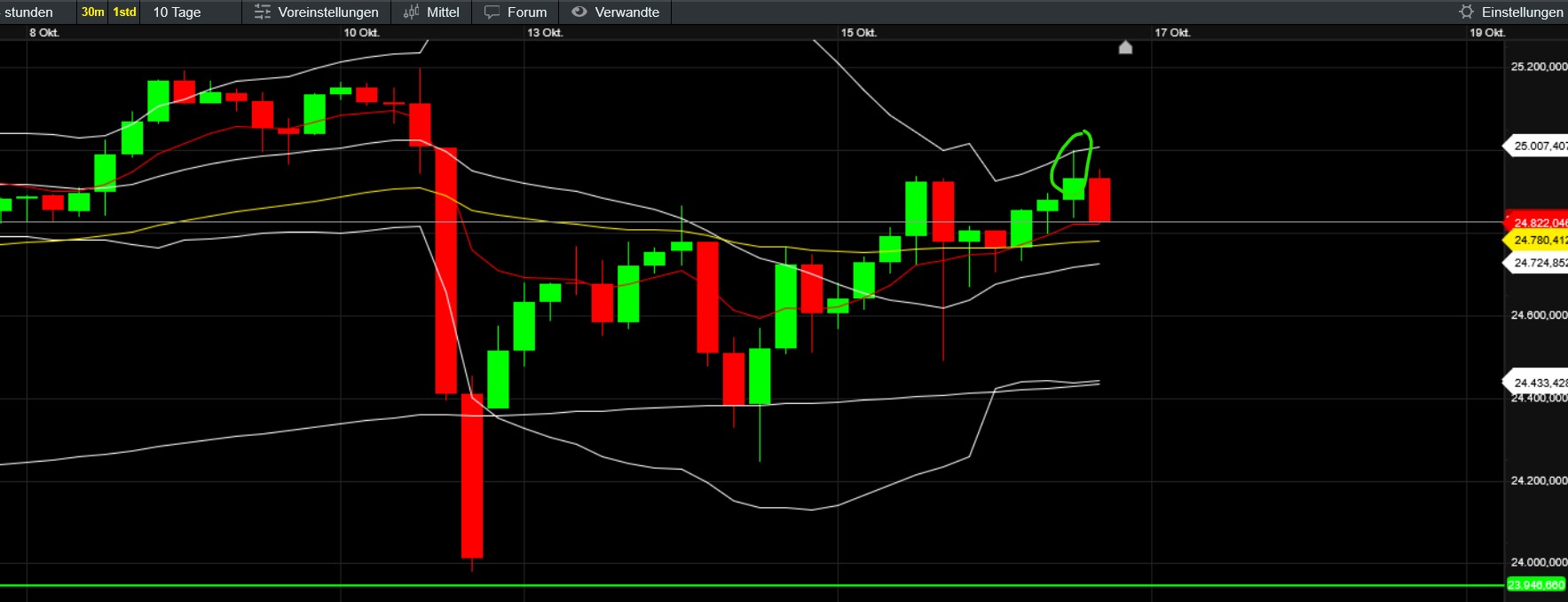Viewport: 1568px width, 602px height.
Task: Click the 24.000,000 axis value
Action: point(1539,562)
